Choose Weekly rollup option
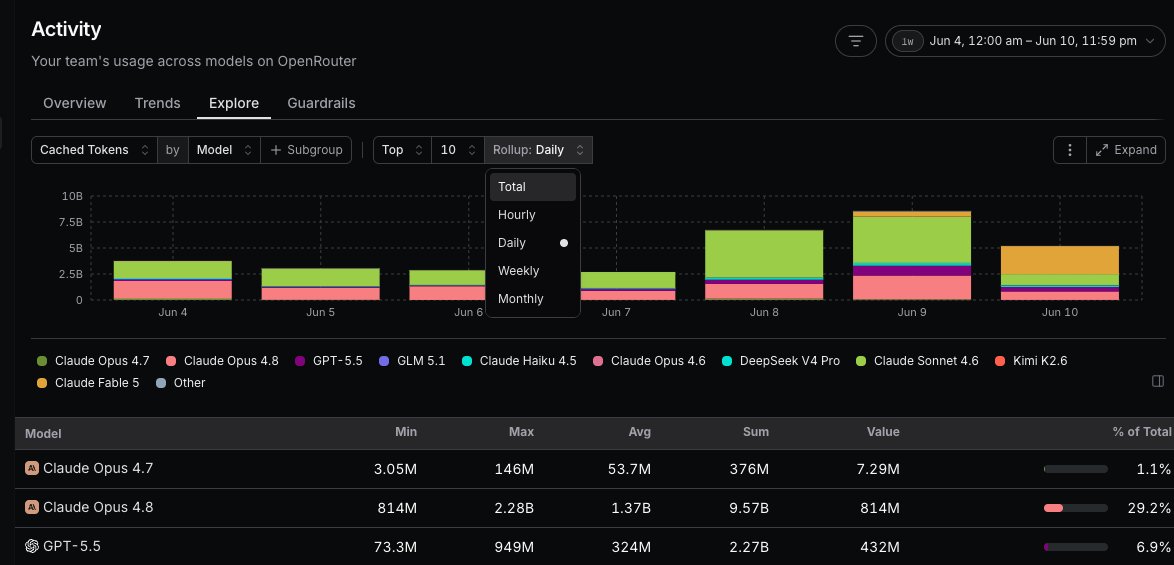The image size is (1174, 565). (x=533, y=271)
